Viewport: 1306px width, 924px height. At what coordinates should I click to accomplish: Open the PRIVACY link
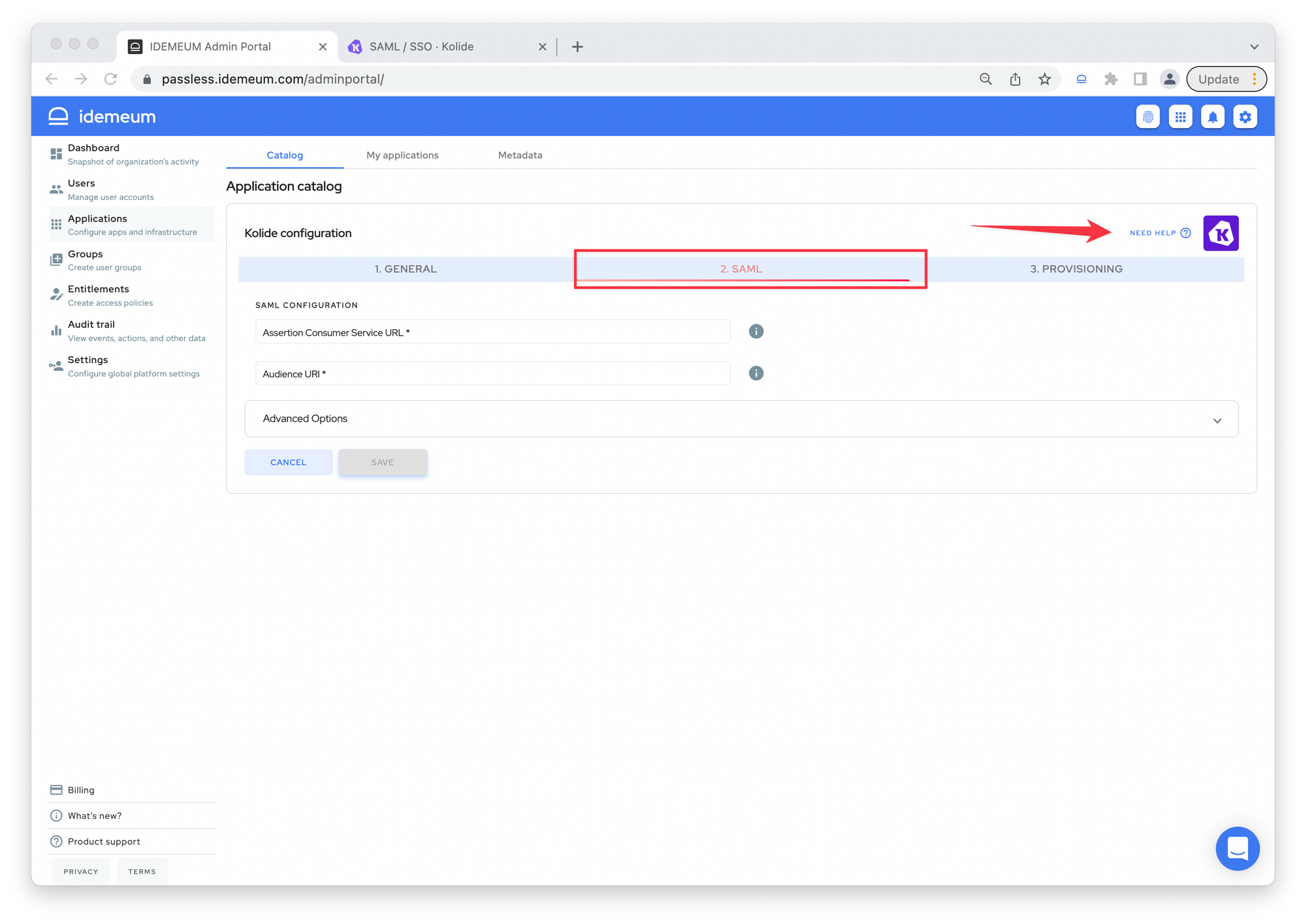80,872
